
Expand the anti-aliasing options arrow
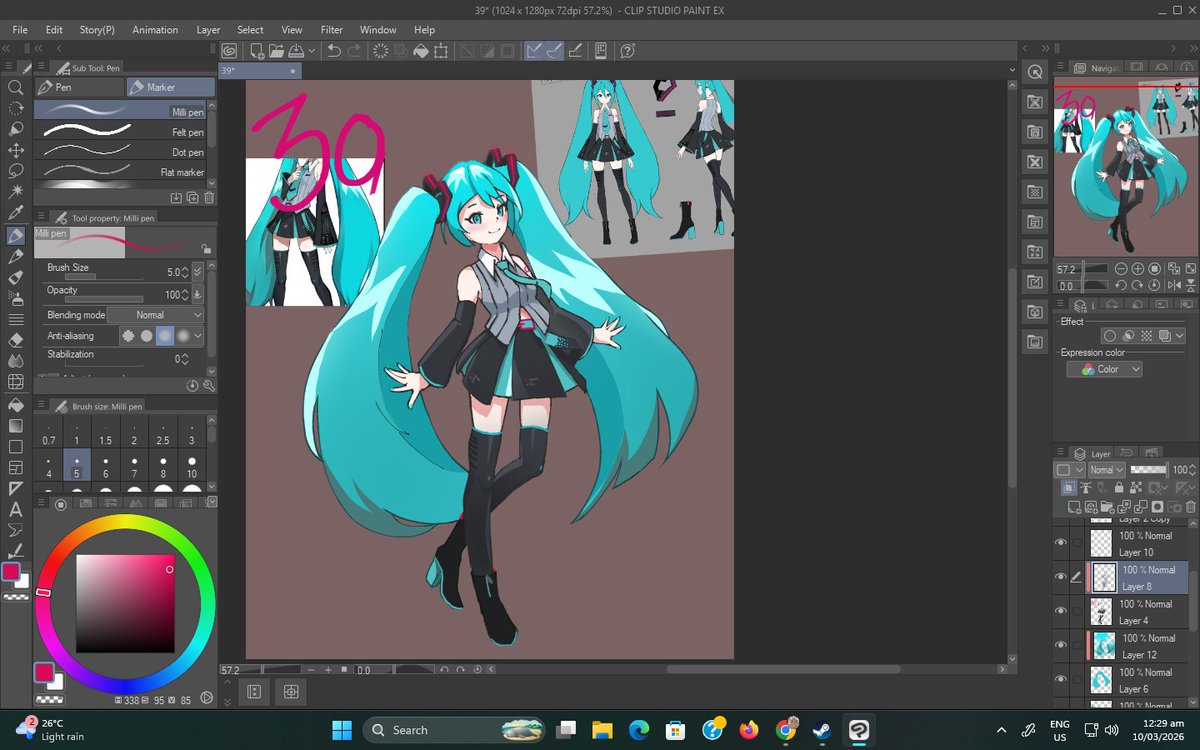pyautogui.click(x=197, y=335)
